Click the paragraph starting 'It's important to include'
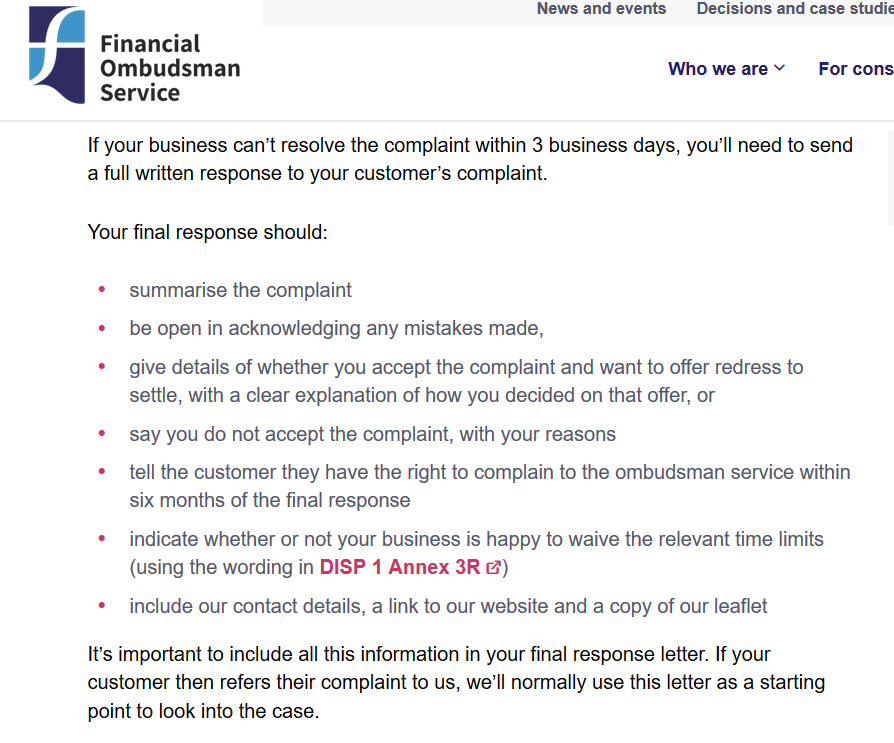 tap(456, 683)
